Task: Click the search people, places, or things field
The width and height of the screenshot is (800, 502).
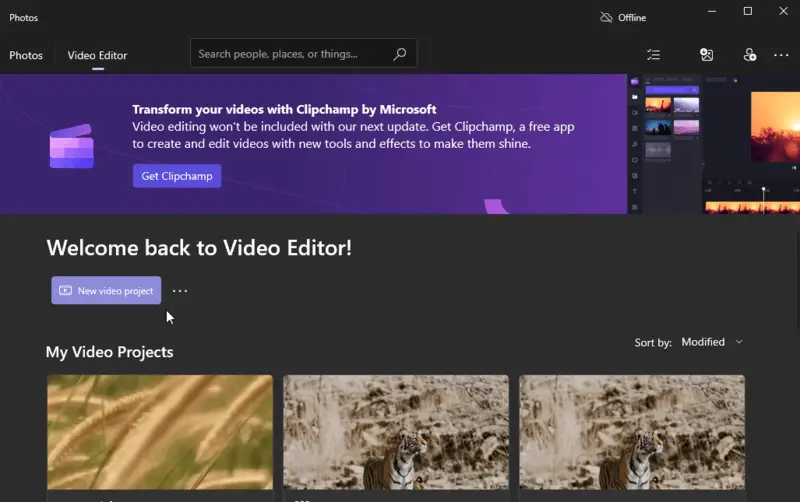Action: click(303, 53)
